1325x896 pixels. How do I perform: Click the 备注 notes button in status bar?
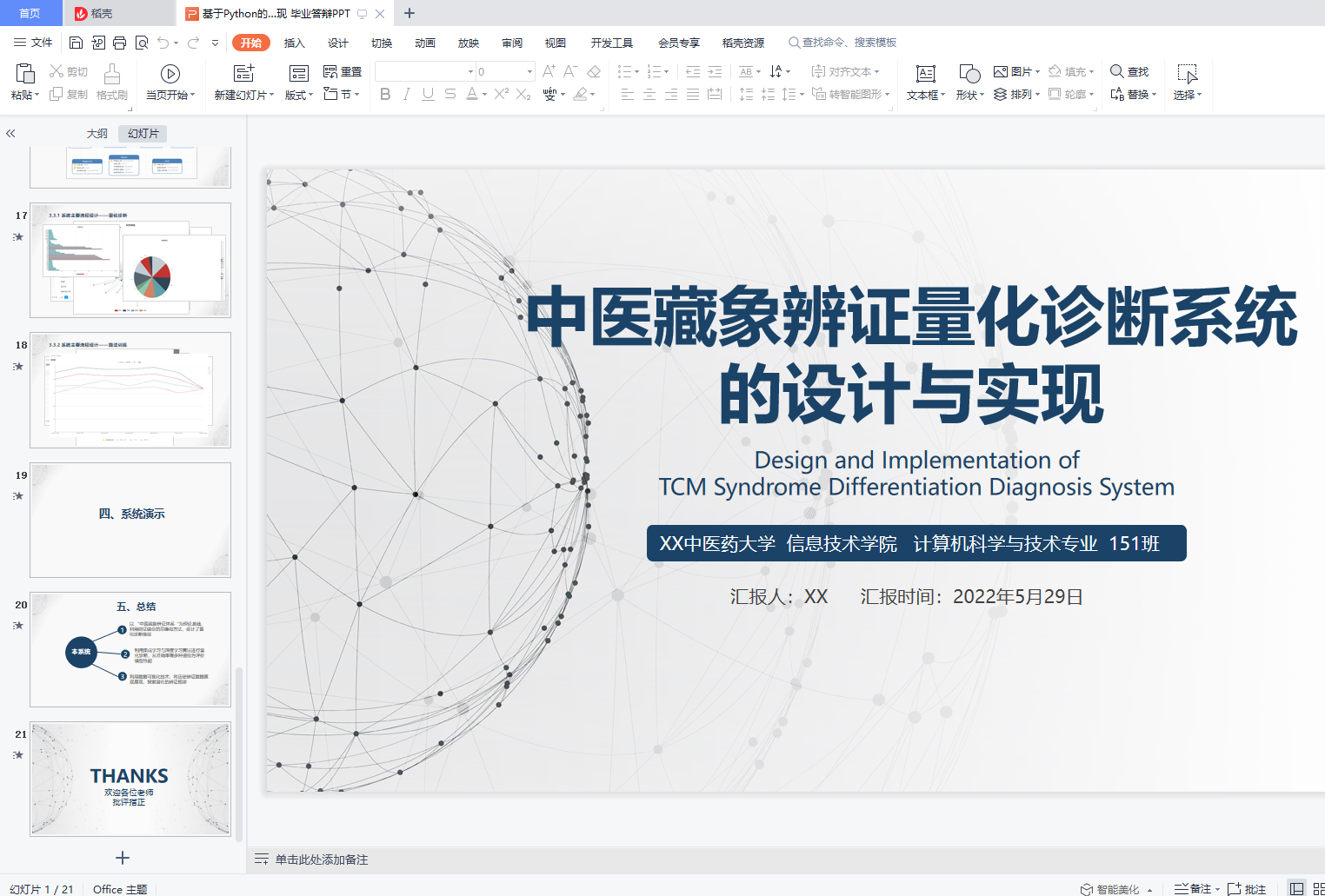(x=1196, y=888)
